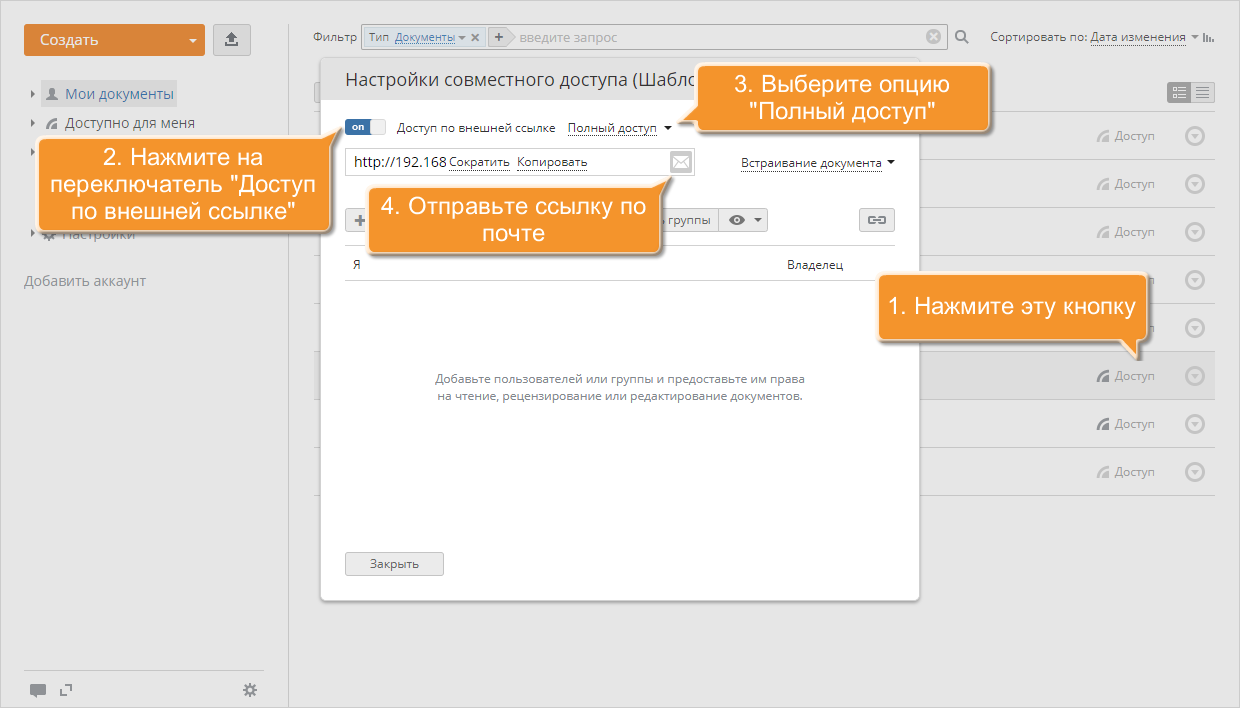Open the "Доступно для меня" section

[x=129, y=123]
